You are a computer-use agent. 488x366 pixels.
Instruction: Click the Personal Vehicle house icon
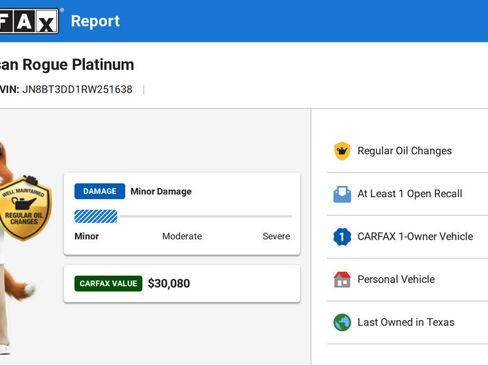point(342,279)
